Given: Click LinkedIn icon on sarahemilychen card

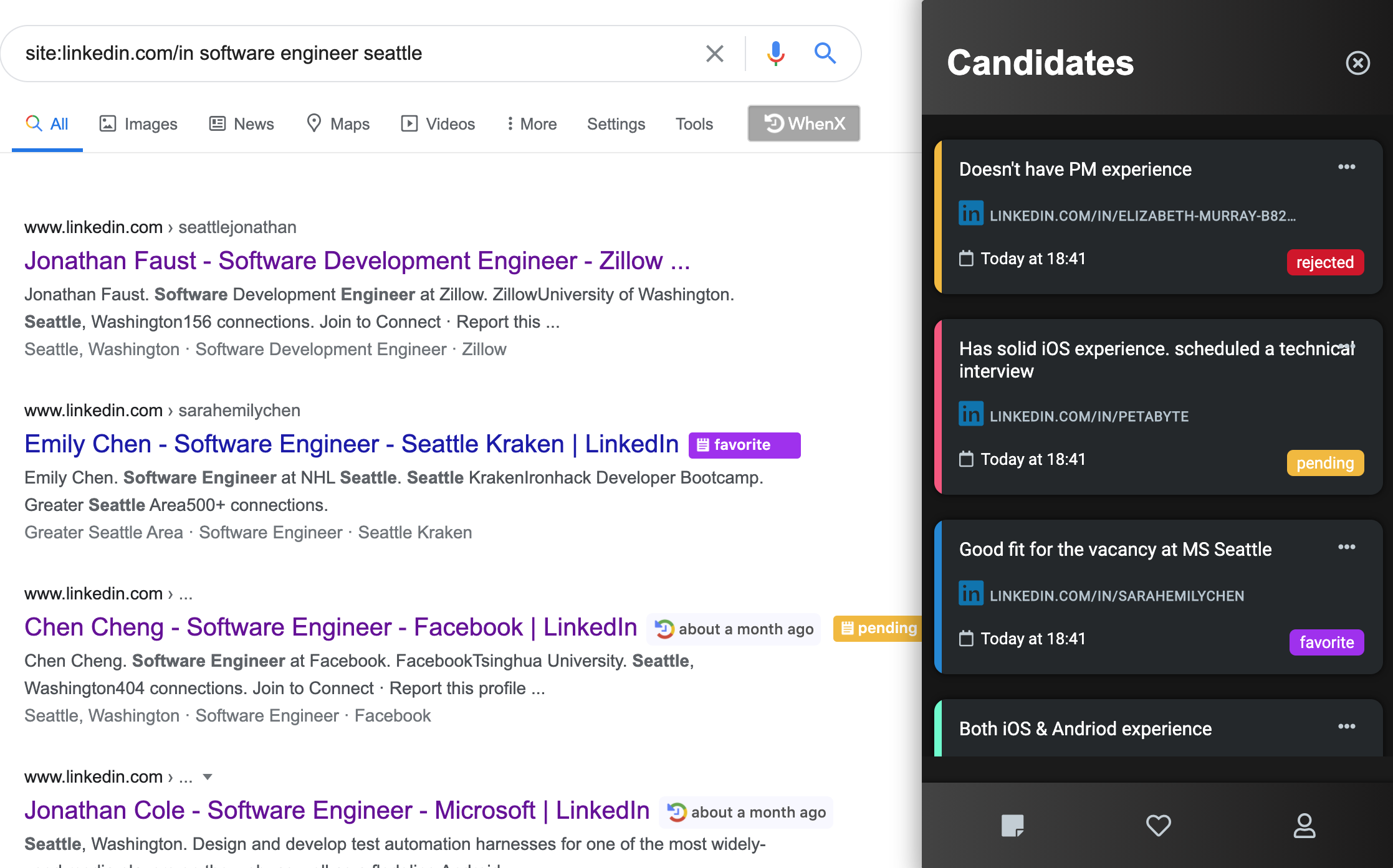Looking at the screenshot, I should 970,594.
